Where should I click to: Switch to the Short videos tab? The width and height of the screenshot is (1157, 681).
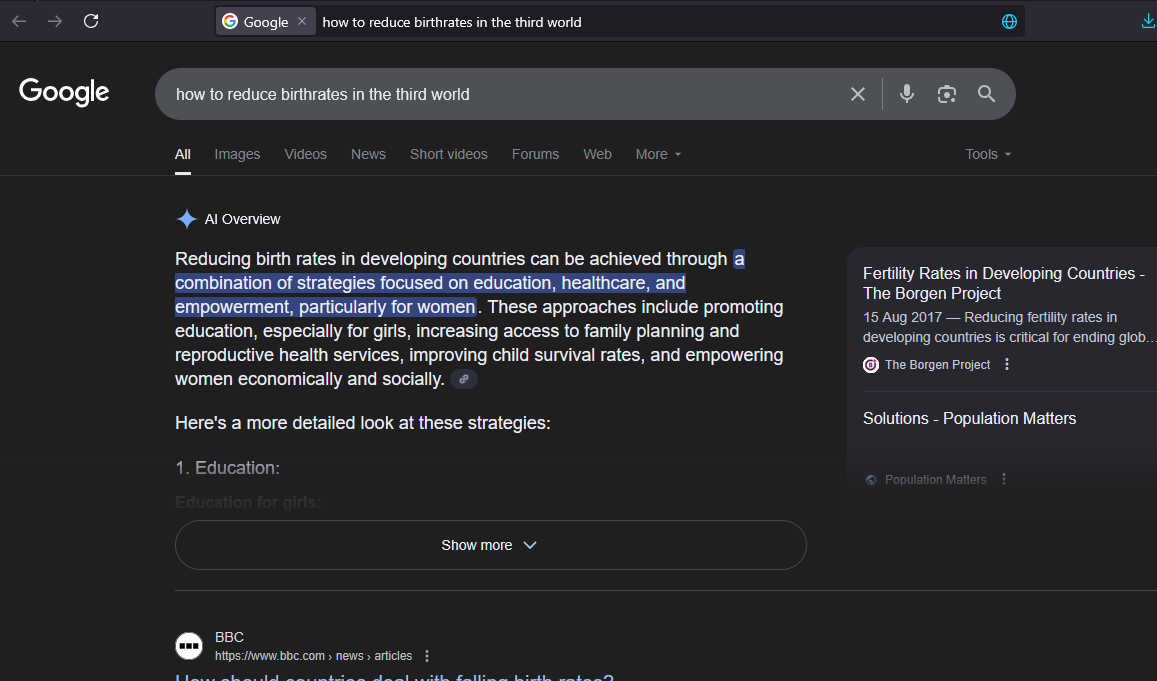click(449, 154)
